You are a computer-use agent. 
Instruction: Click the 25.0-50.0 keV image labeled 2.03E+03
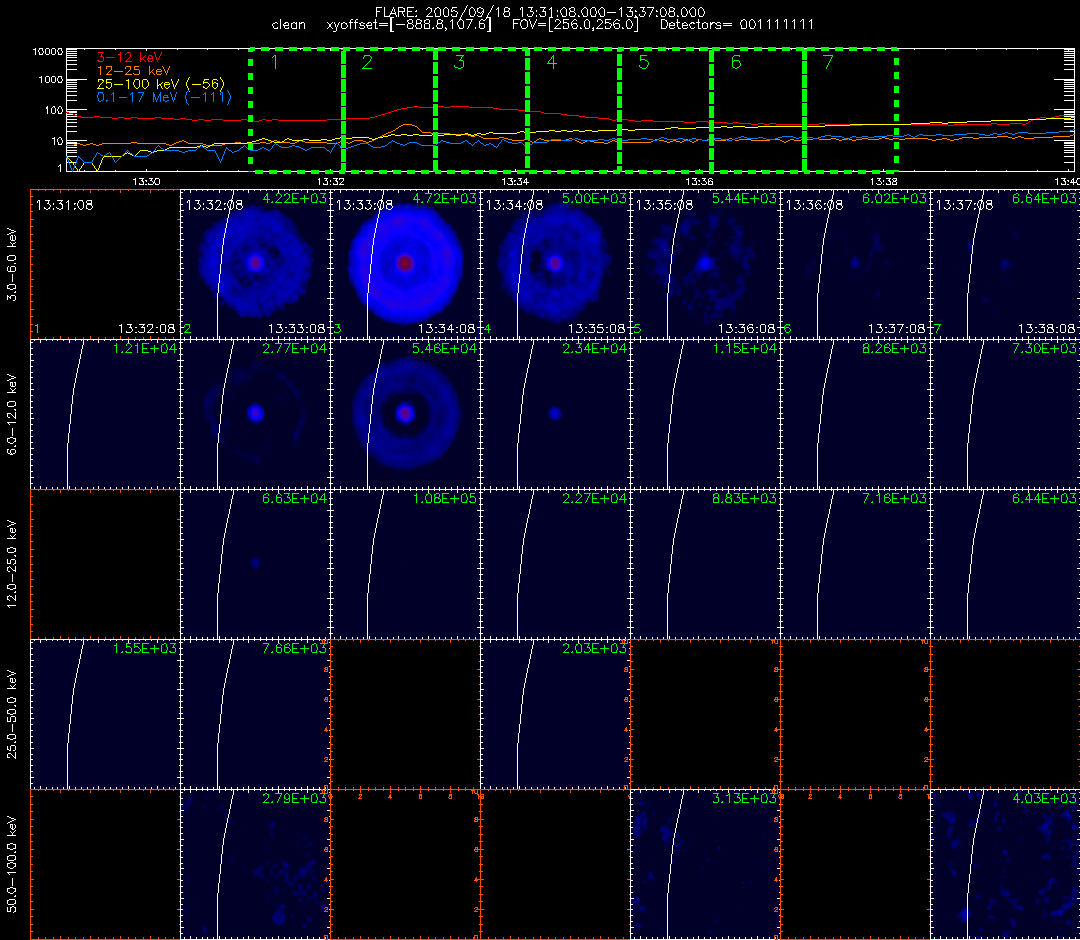pyautogui.click(x=555, y=714)
